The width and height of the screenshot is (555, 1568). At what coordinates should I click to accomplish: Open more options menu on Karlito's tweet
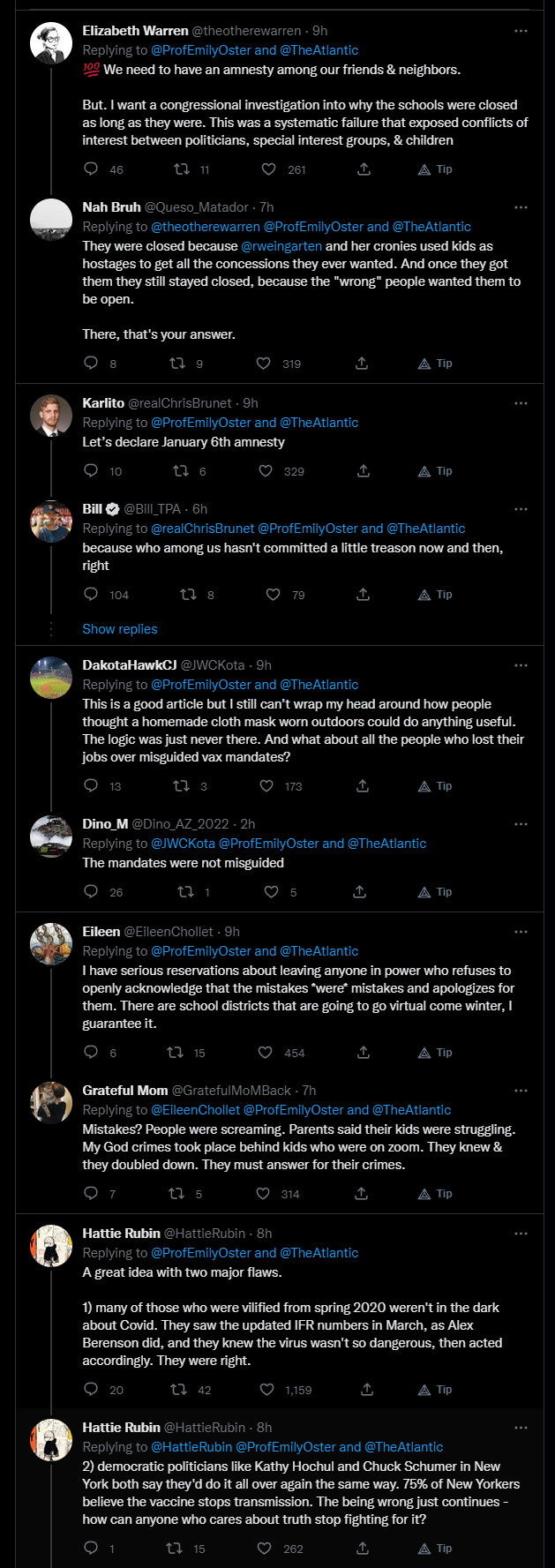[x=521, y=403]
